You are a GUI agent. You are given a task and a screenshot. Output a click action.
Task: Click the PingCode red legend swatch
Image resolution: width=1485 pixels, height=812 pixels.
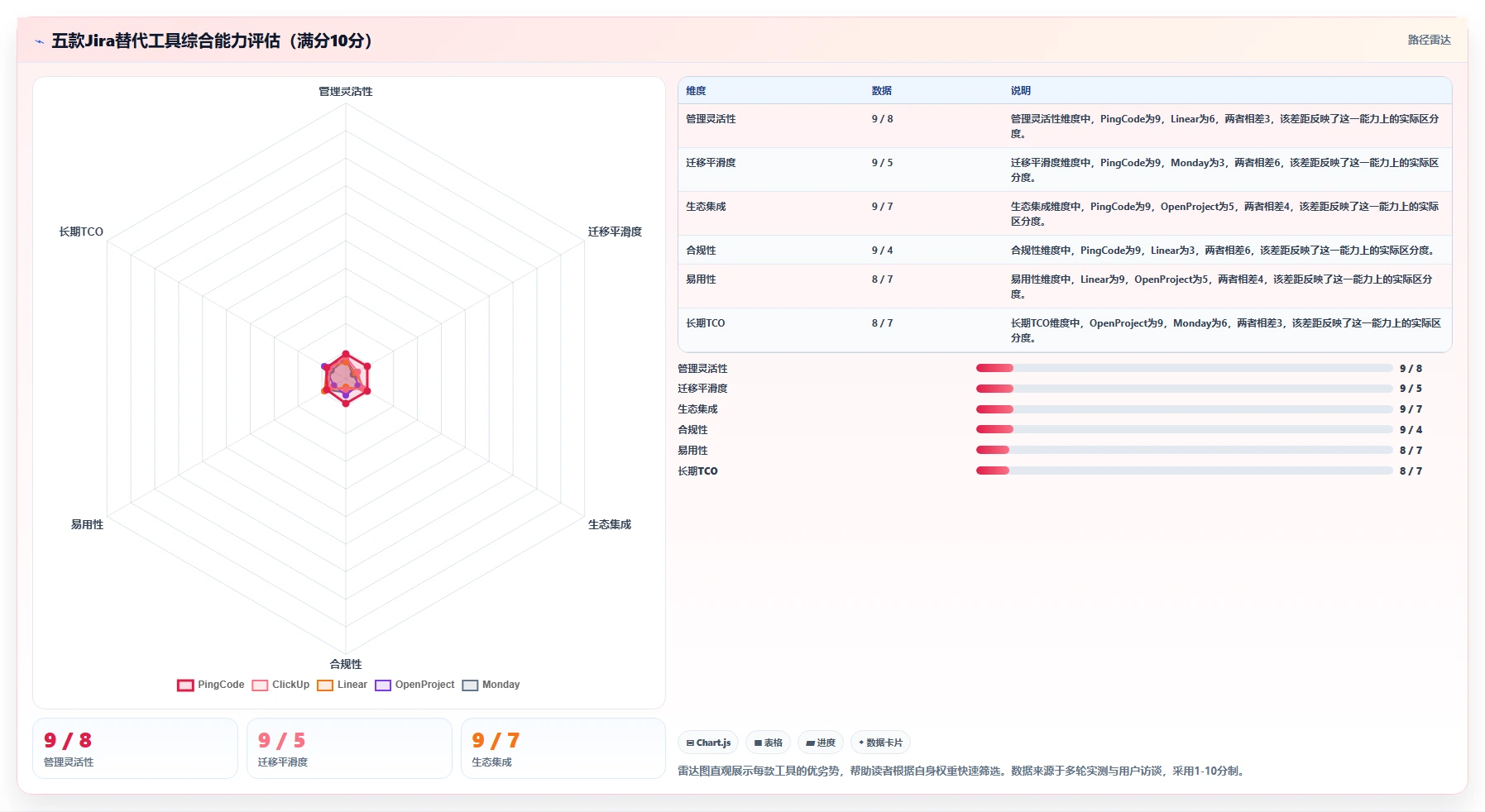185,685
